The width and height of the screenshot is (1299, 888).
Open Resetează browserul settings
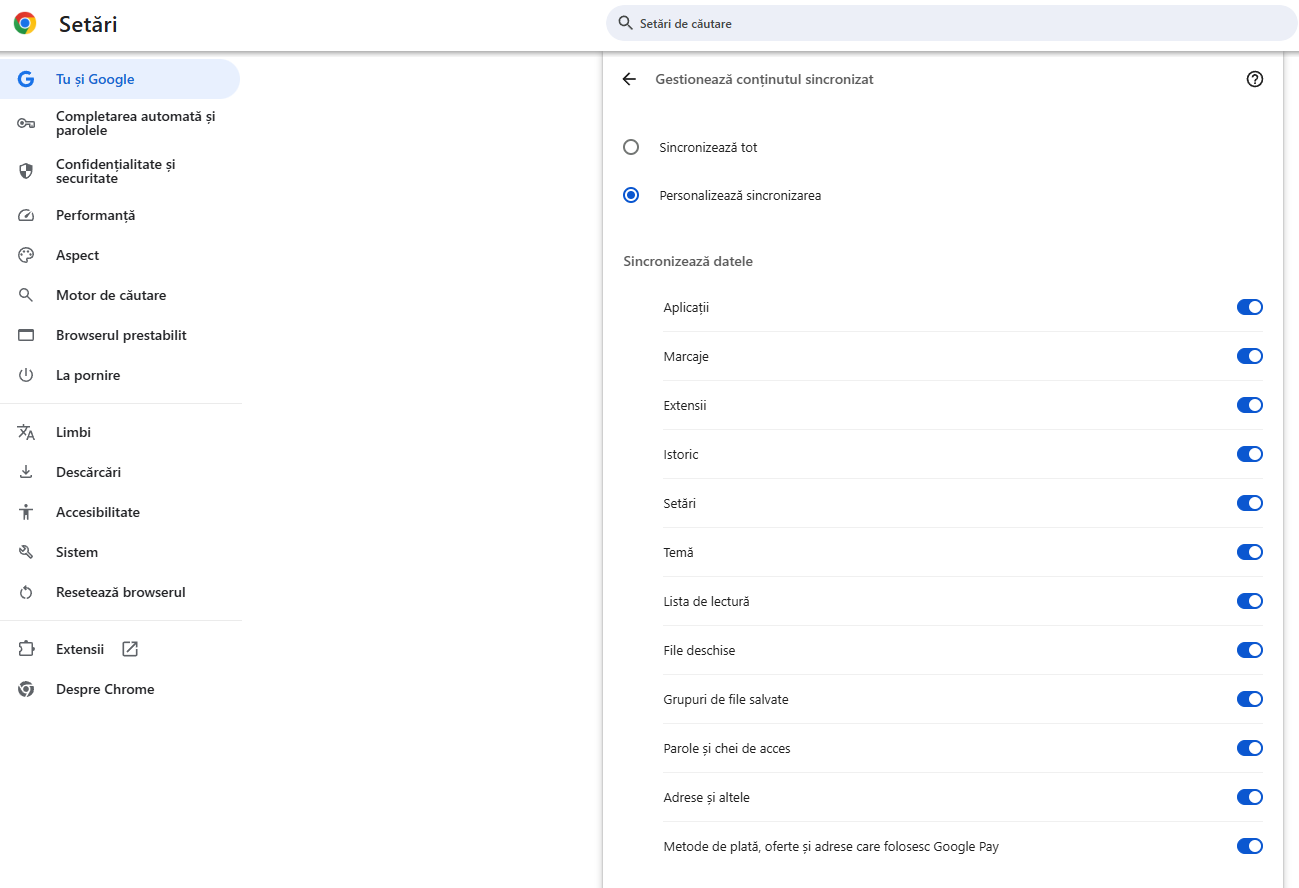pos(120,592)
